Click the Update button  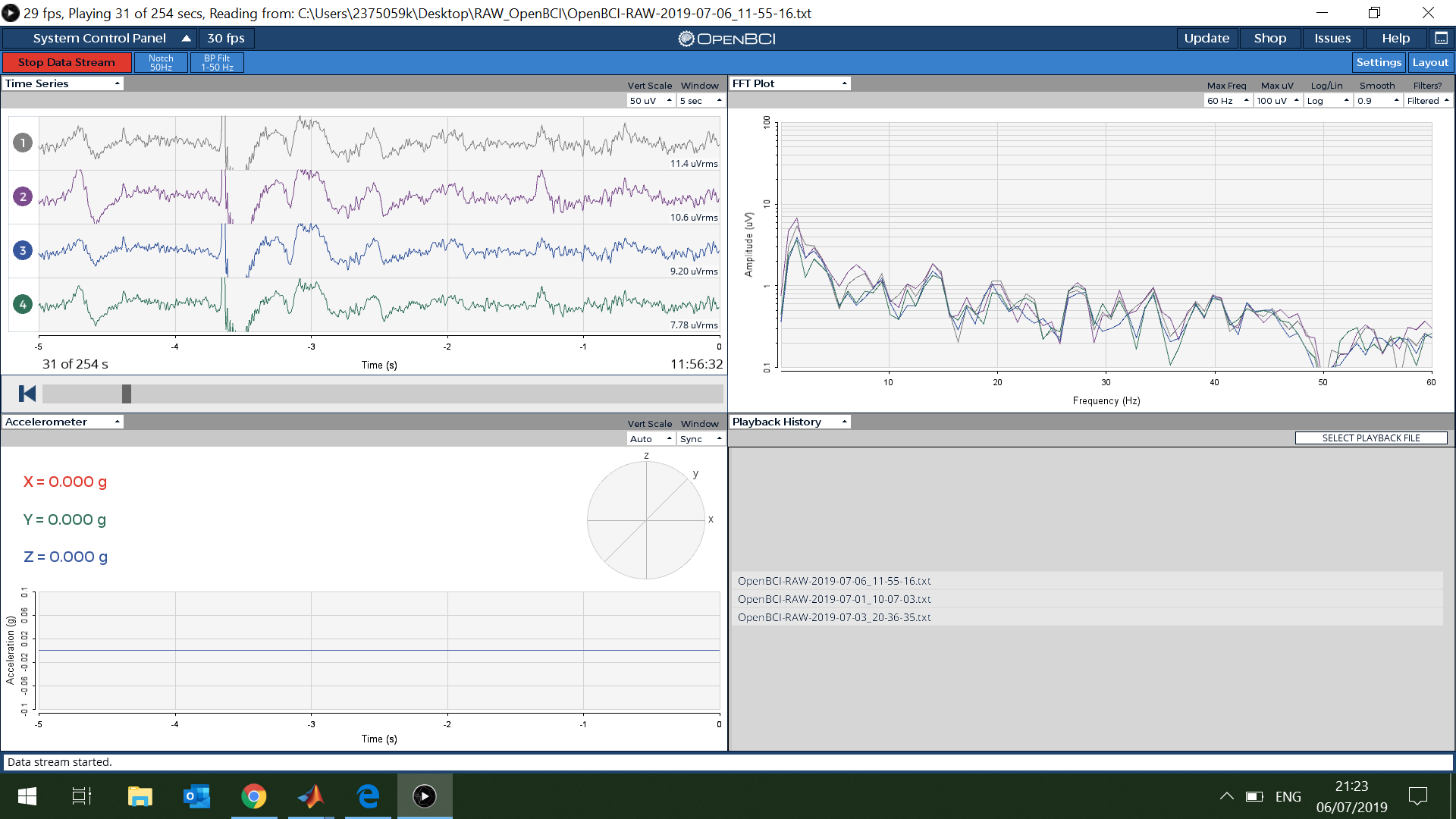coord(1207,38)
